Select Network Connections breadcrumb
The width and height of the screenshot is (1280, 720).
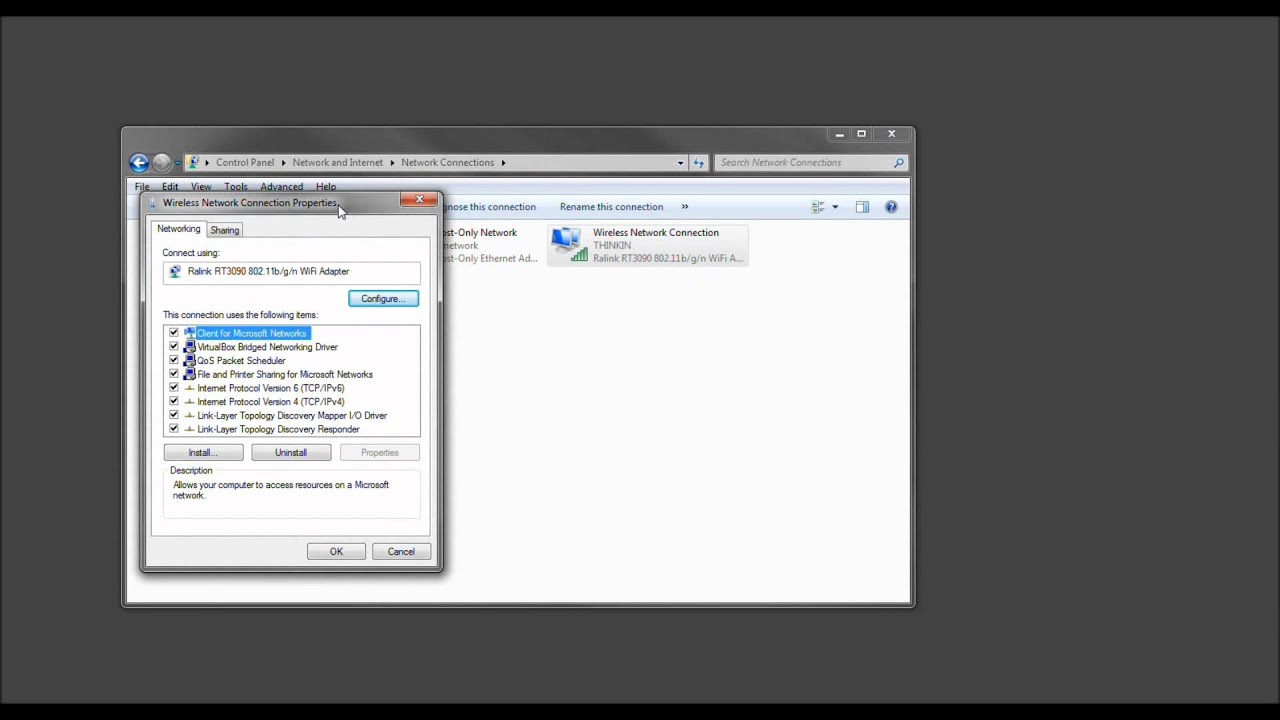pyautogui.click(x=447, y=162)
